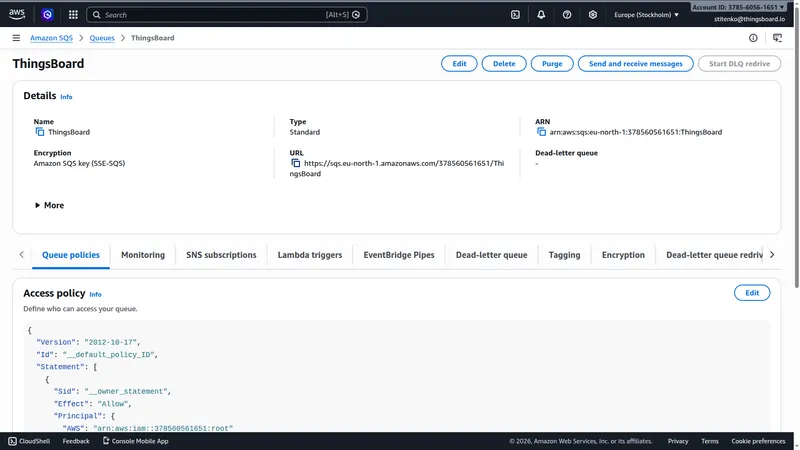Click the CloudShell icon in top bar
Viewport: 800px width, 450px height.
(x=515, y=15)
